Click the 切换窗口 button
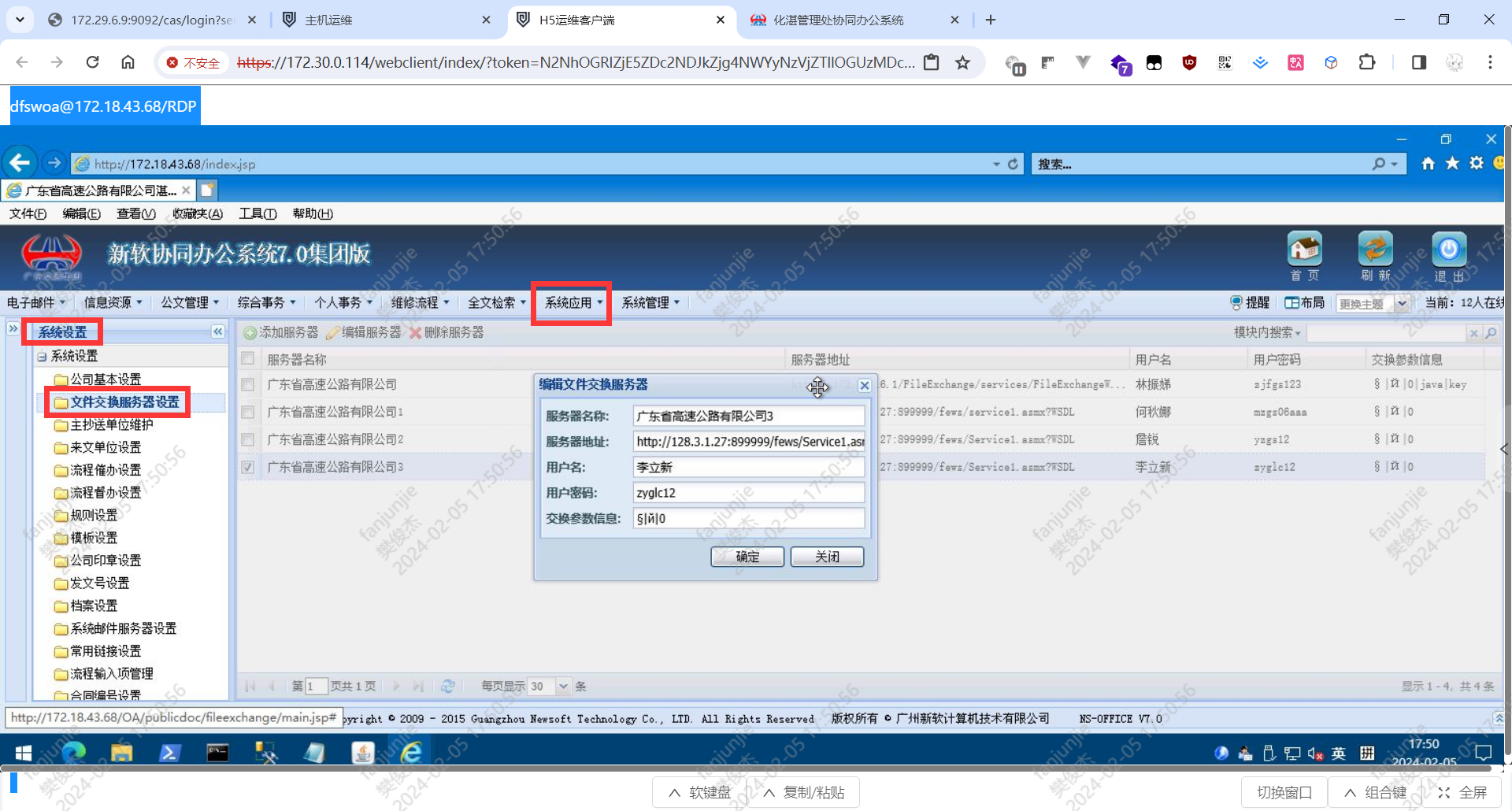The image size is (1512, 811). tap(1284, 792)
